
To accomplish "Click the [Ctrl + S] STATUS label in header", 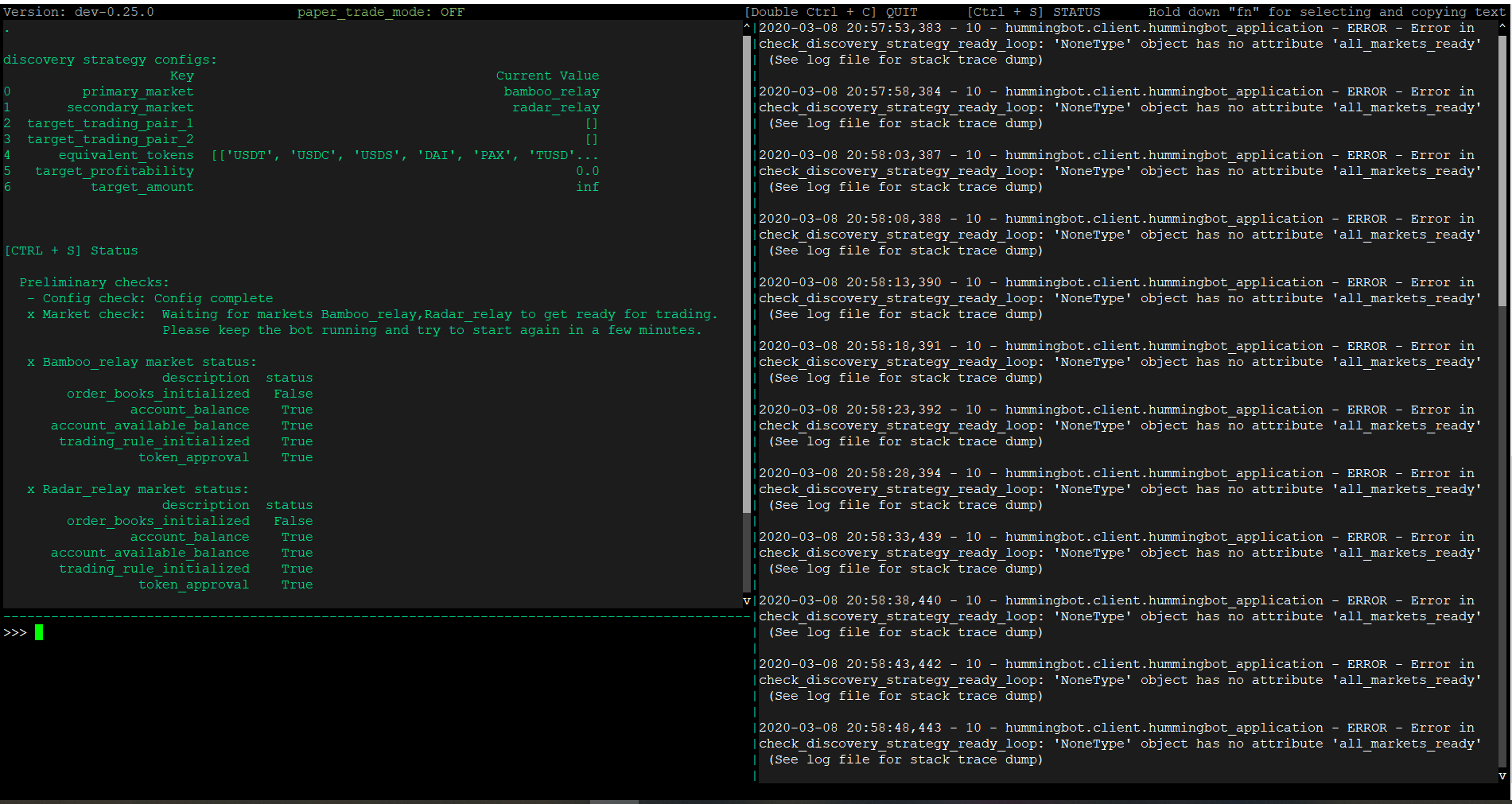I will pyautogui.click(x=1033, y=12).
